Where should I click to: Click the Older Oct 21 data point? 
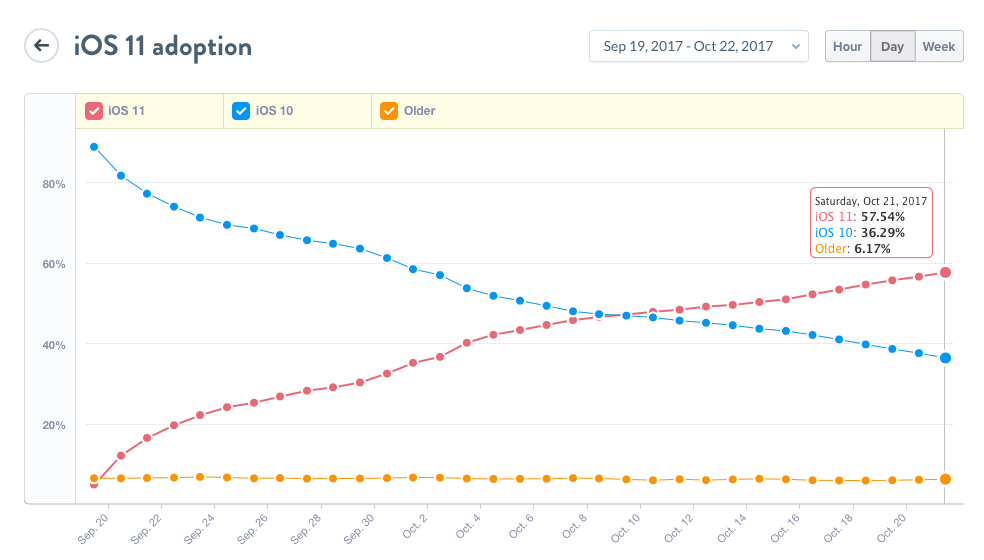tap(945, 479)
